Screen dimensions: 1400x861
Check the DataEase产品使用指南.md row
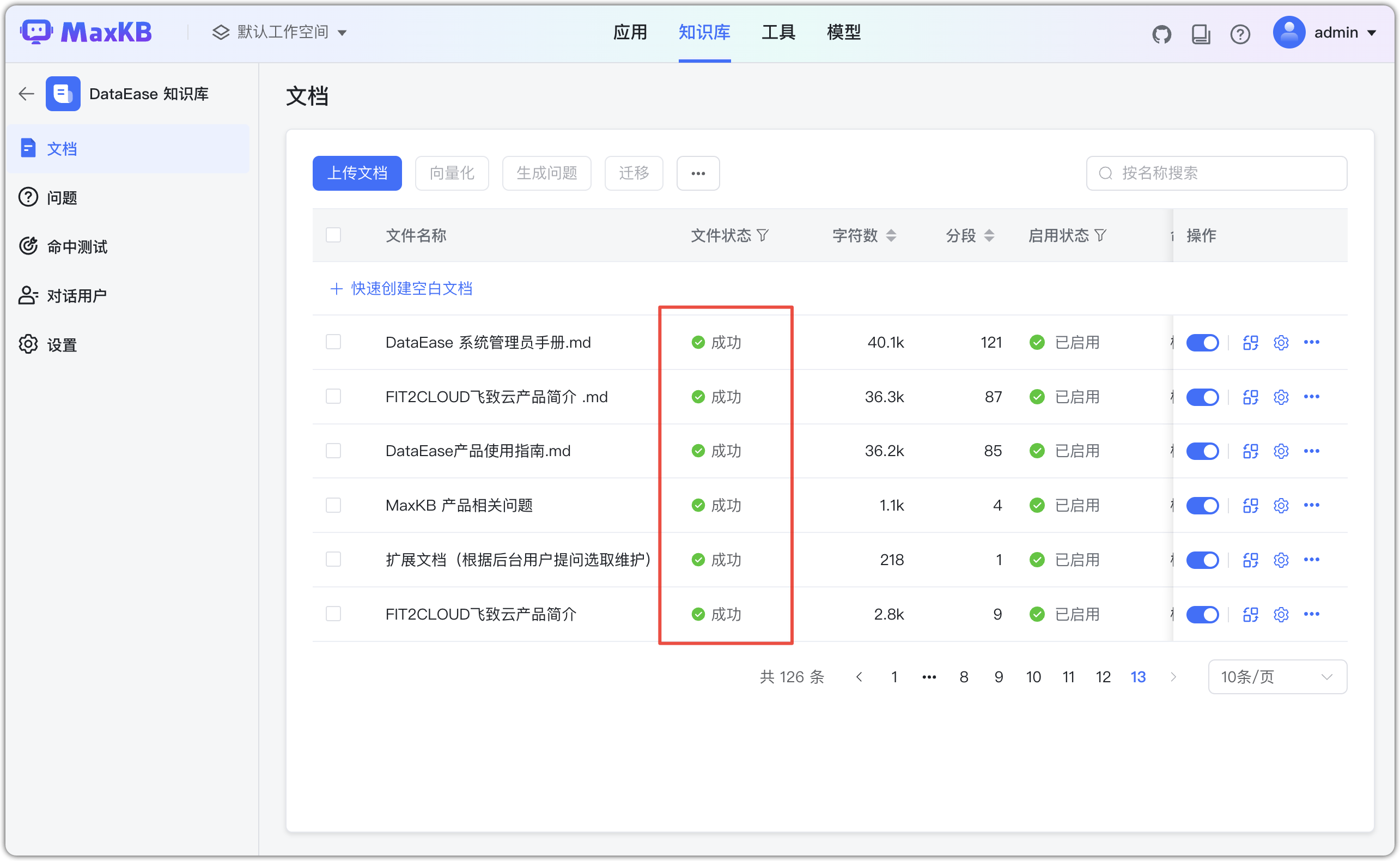(333, 451)
